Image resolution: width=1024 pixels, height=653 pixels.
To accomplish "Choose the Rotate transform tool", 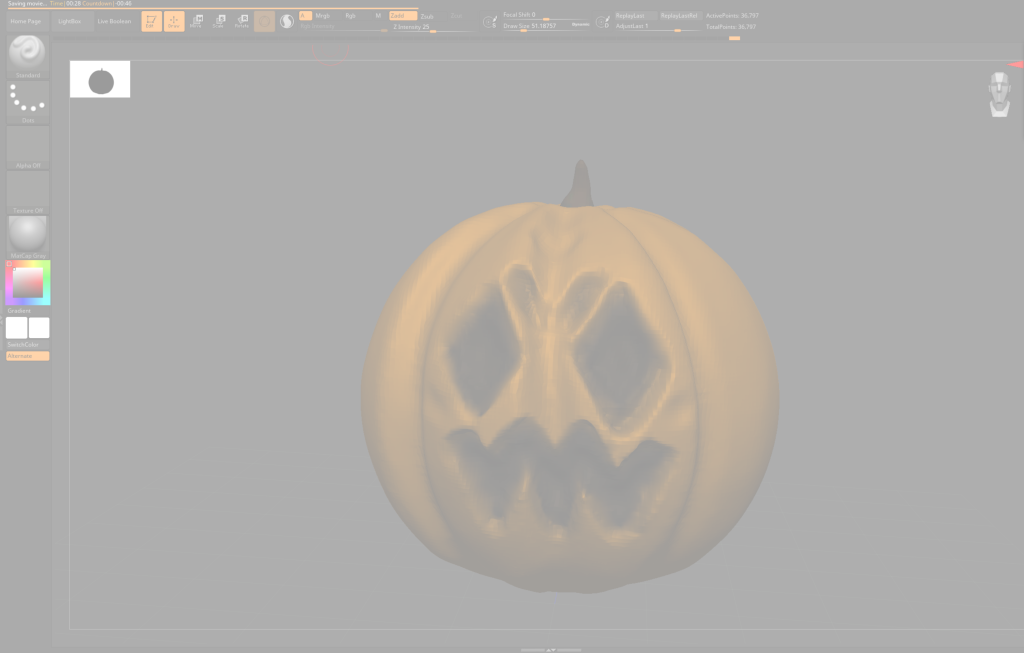I will pos(241,21).
